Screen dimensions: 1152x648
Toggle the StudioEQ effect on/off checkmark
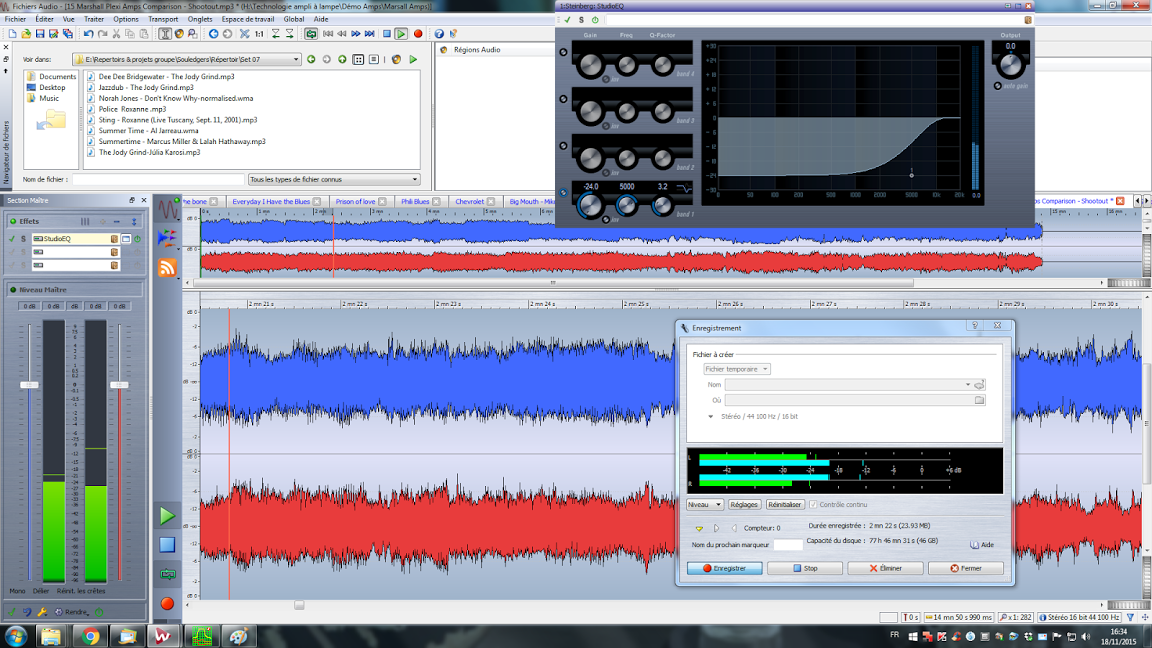12,239
